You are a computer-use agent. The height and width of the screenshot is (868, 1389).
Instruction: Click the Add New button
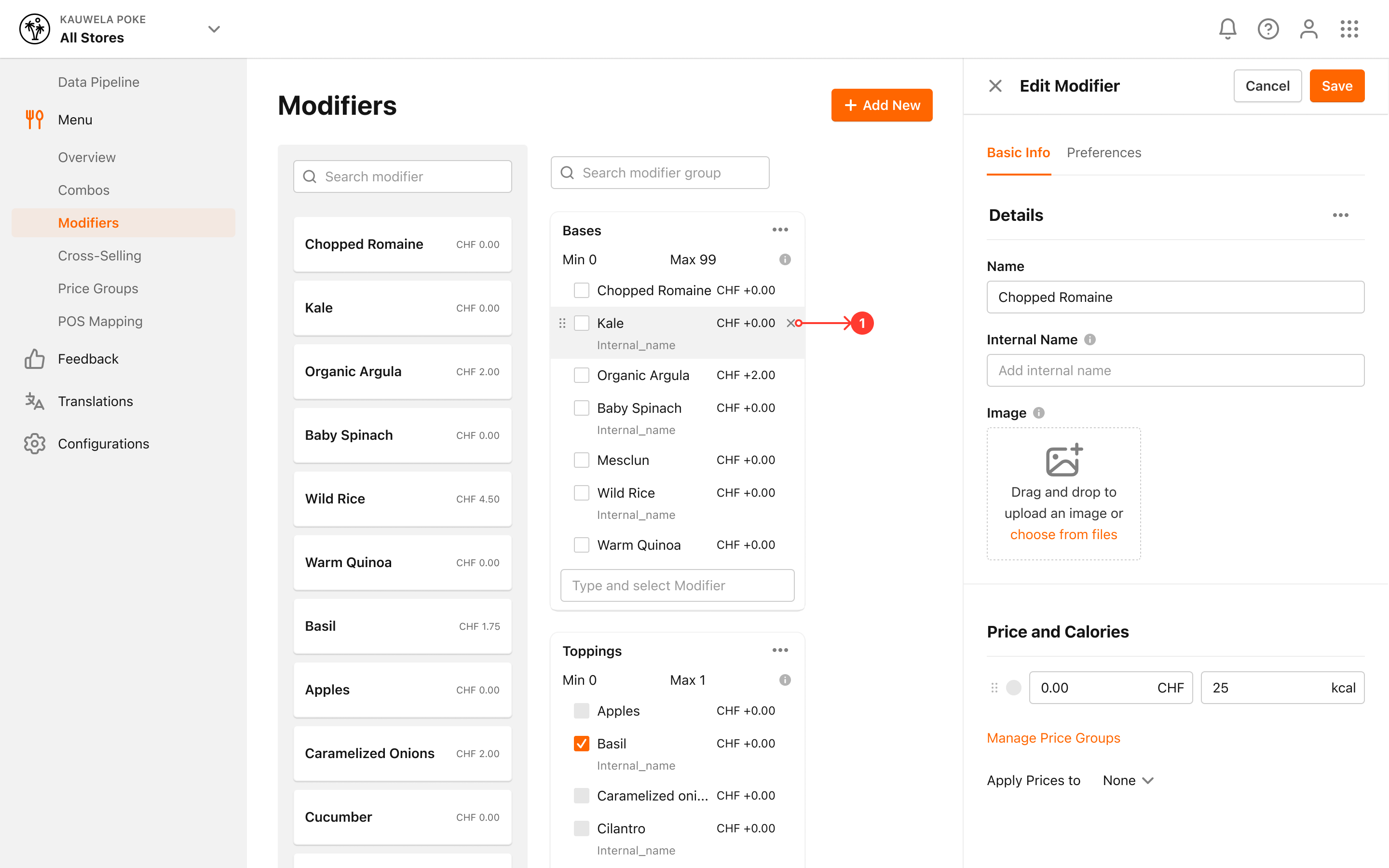tap(882, 105)
